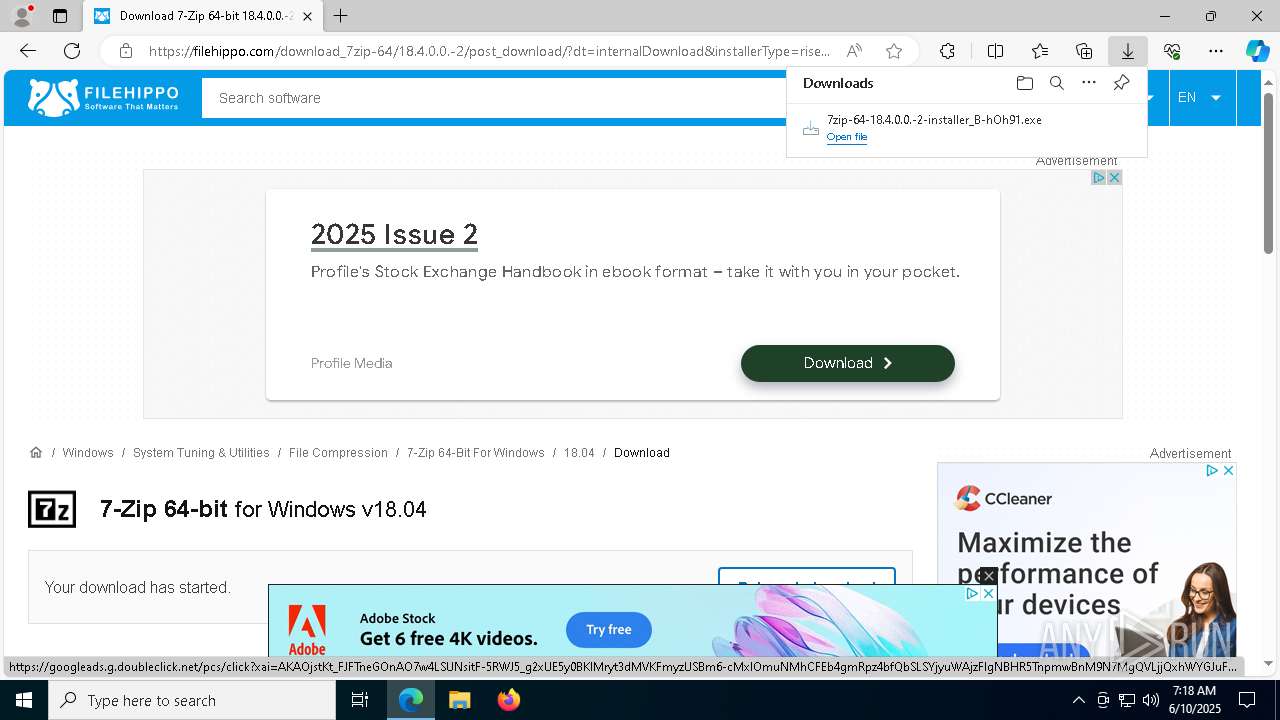1280x720 pixels.
Task: Open the taskbar clock and date
Action: click(1195, 700)
